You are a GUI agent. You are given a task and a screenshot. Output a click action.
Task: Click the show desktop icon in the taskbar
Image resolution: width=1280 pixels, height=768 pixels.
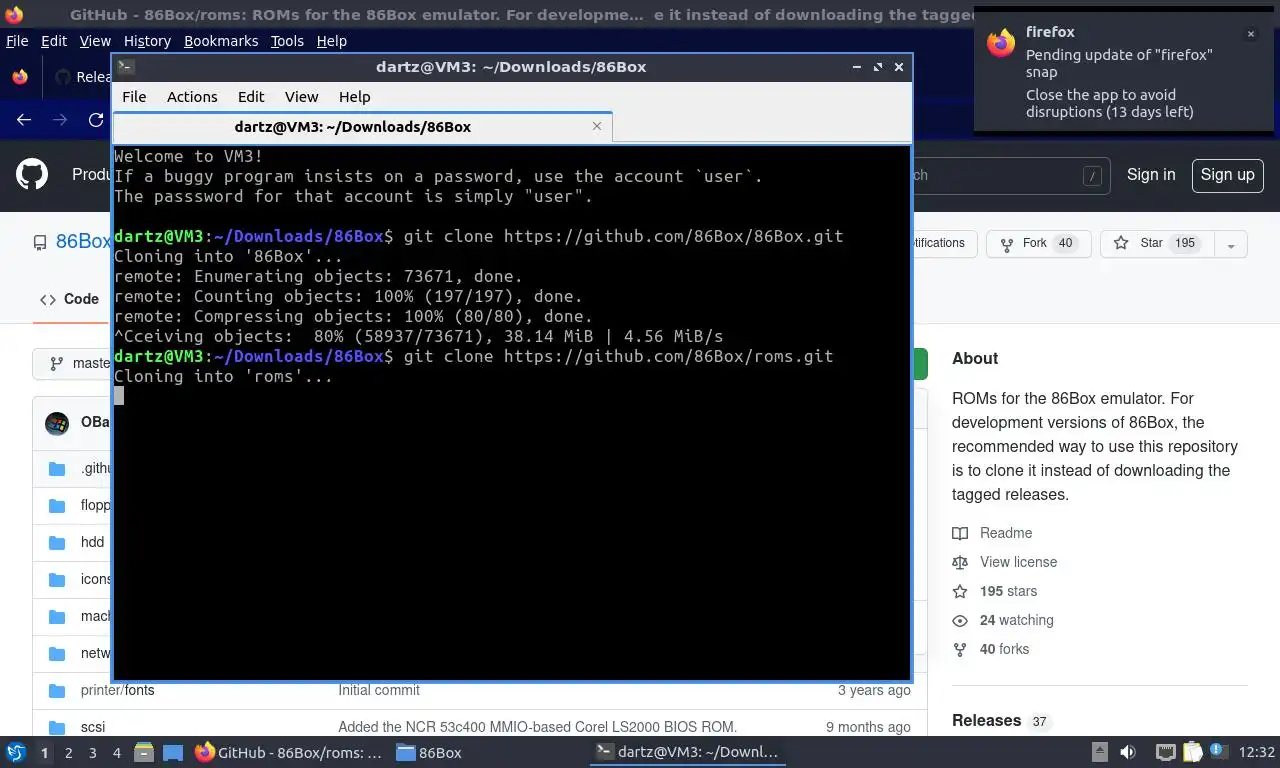[173, 752]
